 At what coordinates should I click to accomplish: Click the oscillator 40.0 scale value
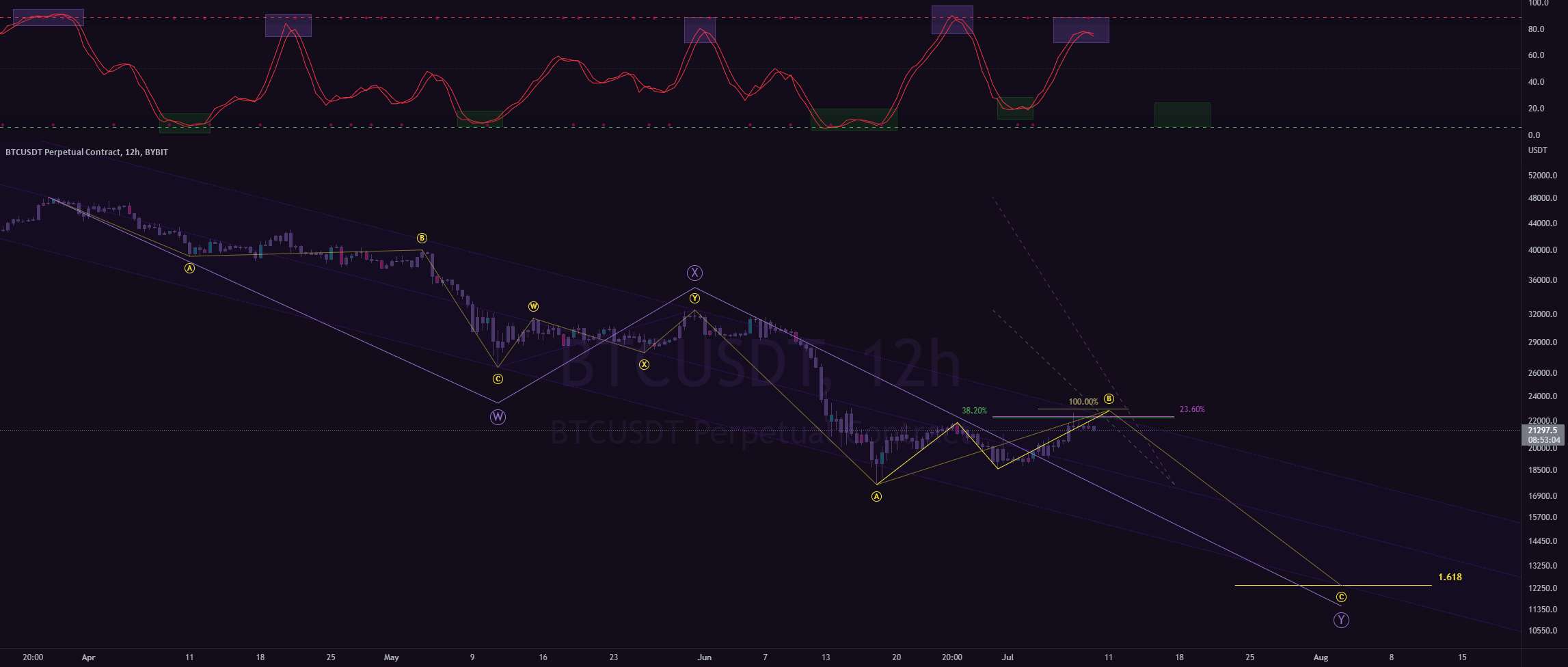pyautogui.click(x=1535, y=82)
